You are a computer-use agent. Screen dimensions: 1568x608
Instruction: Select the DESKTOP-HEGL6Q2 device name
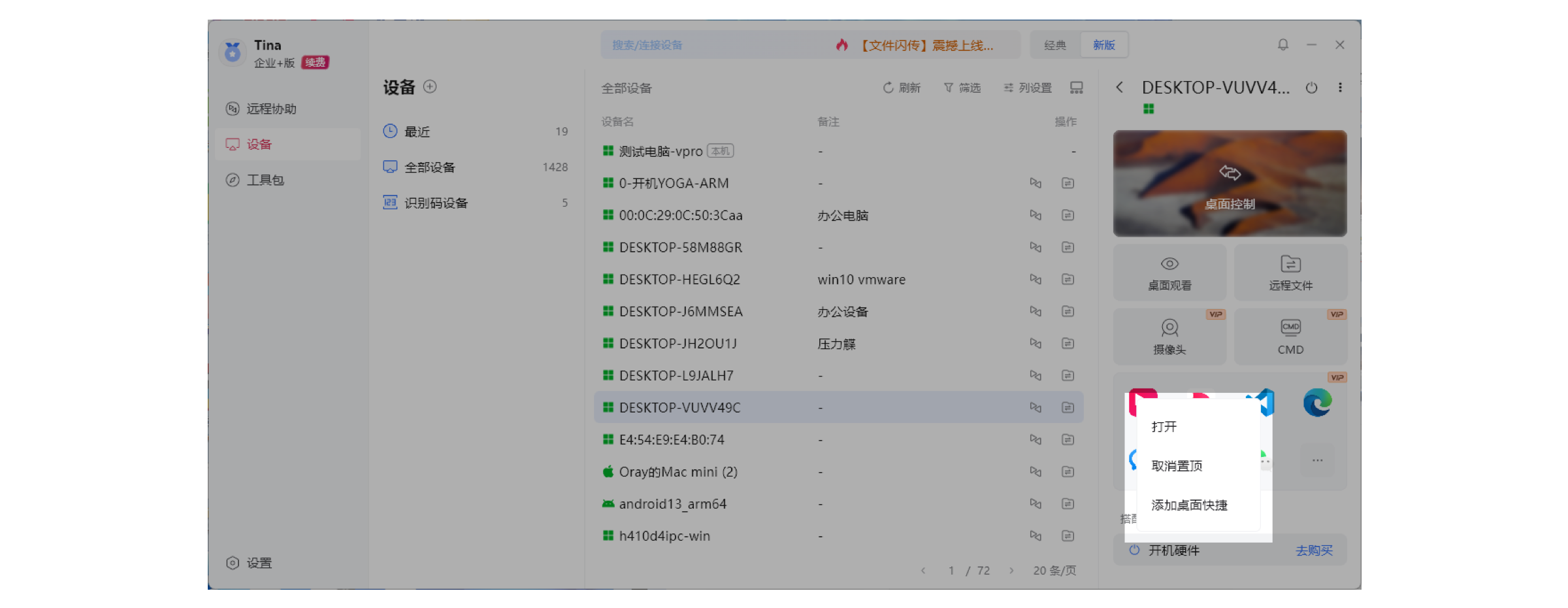click(679, 279)
